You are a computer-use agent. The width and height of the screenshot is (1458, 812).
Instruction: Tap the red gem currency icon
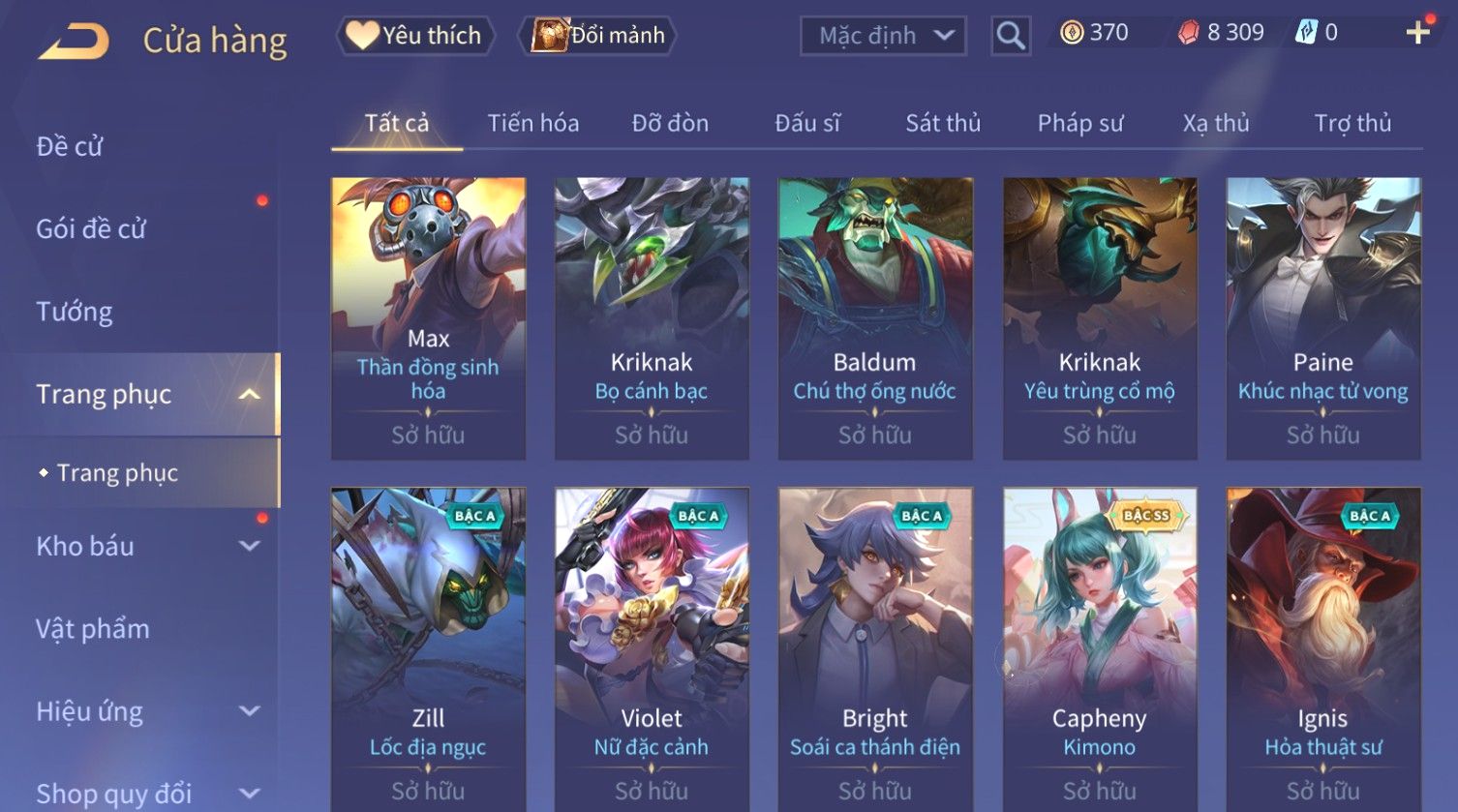(1188, 33)
